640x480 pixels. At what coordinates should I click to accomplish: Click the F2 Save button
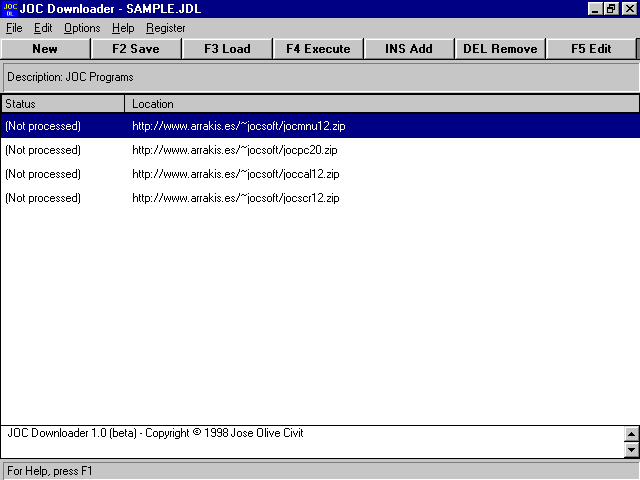click(x=136, y=48)
